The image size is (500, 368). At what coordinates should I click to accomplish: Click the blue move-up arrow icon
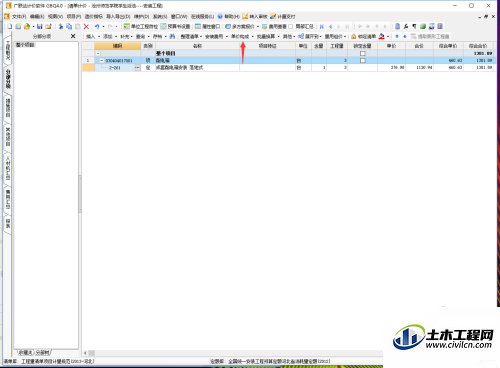click(x=397, y=36)
